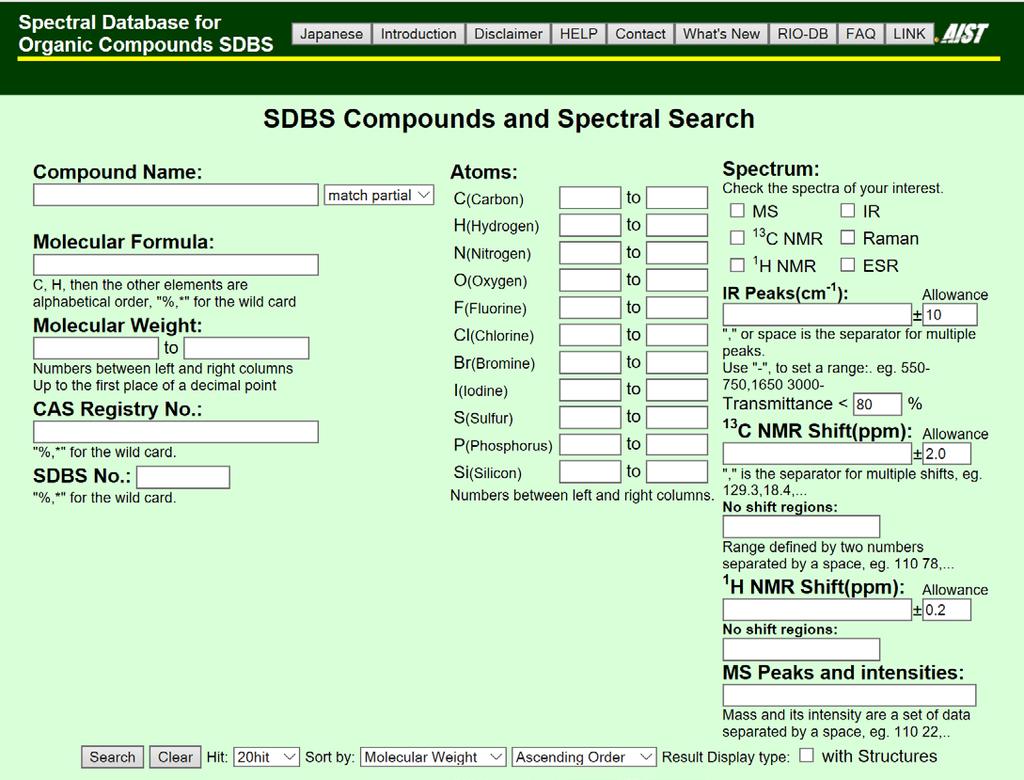Viewport: 1024px width, 780px height.
Task: Toggle the 1H NMR checkbox
Action: (737, 265)
